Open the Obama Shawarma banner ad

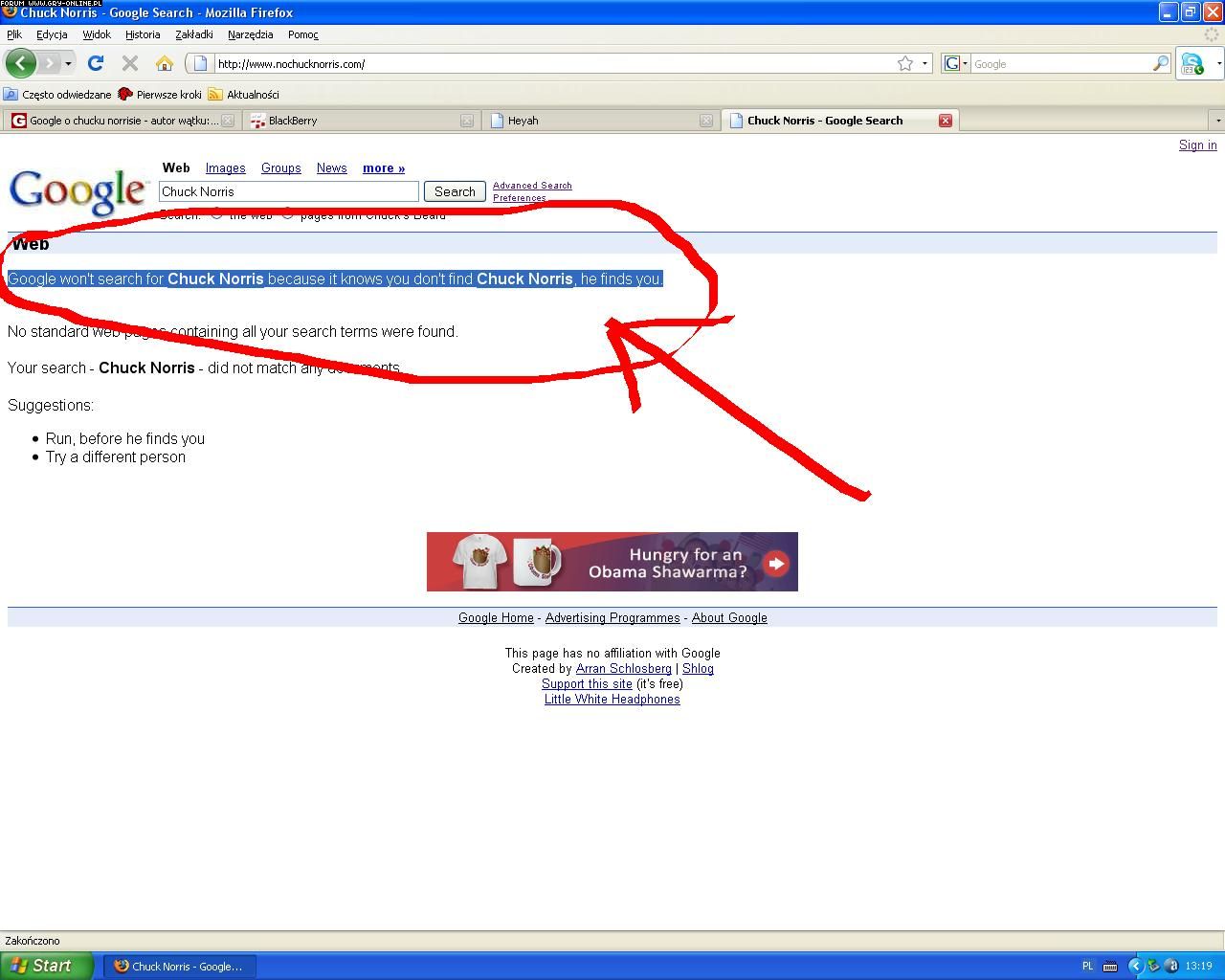click(612, 562)
